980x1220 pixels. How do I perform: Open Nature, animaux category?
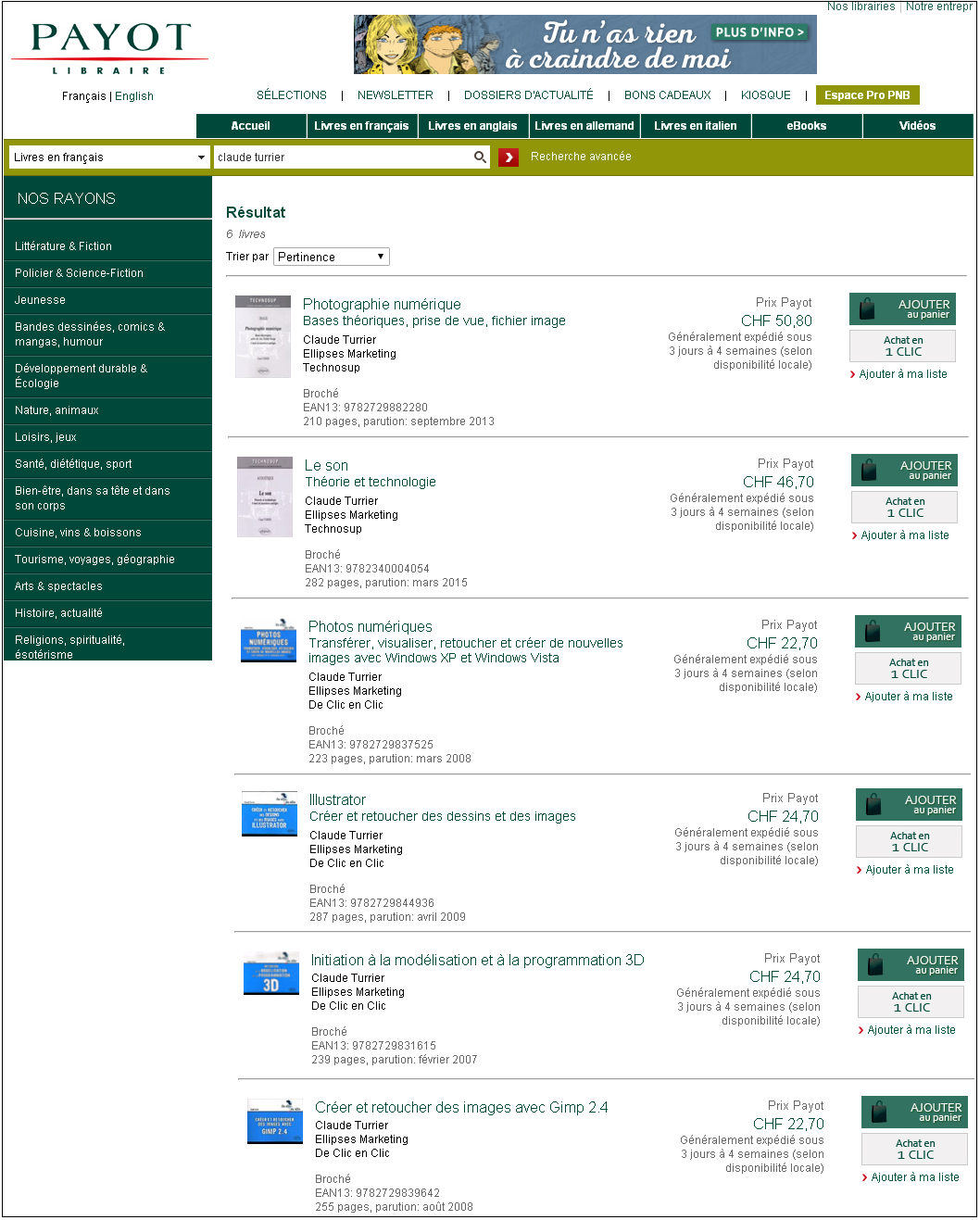[107, 410]
